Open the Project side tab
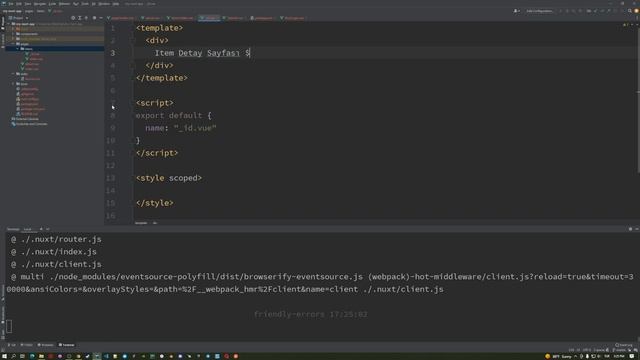Image resolution: width=640 pixels, height=360 pixels. (x=3, y=24)
